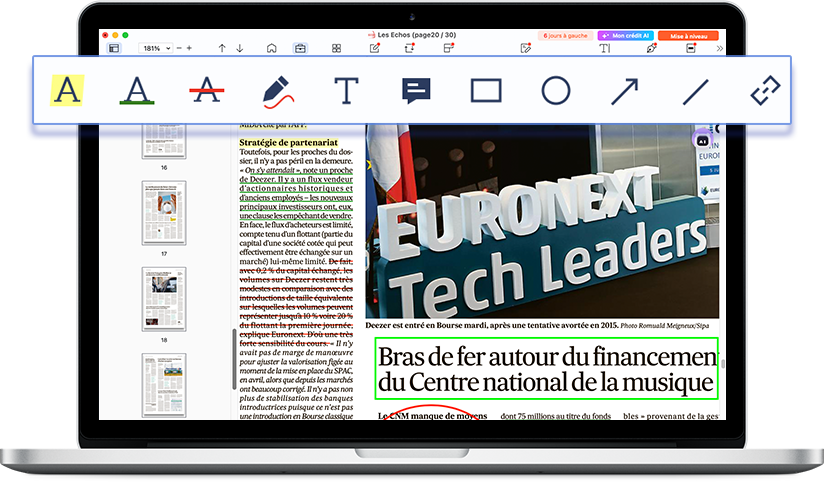Screen dimensions: 824x482
Task: Open the toolbox briefcase icon
Action: (300, 48)
